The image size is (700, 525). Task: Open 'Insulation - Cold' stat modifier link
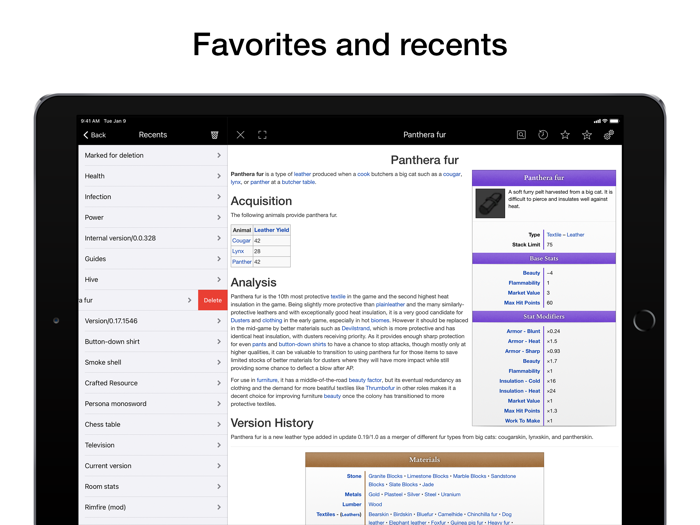point(520,381)
